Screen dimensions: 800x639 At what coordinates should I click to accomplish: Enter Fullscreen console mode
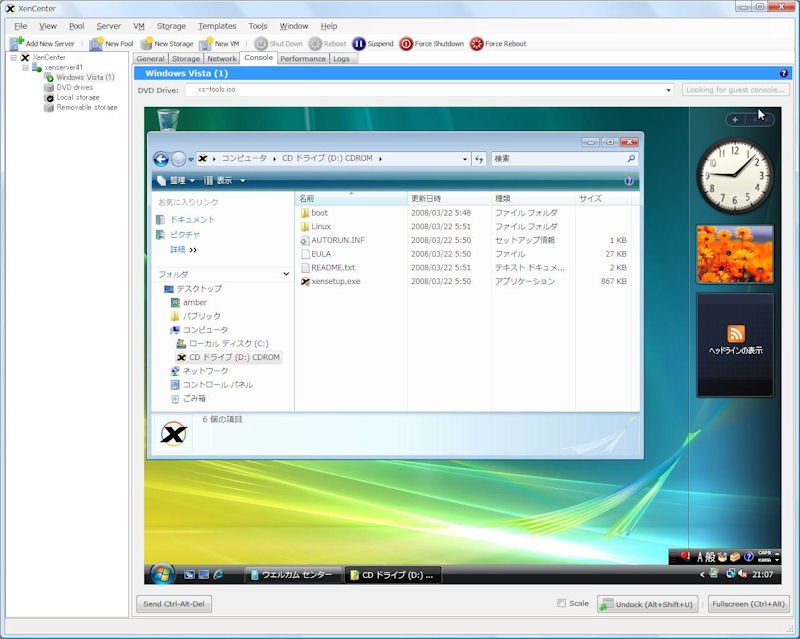tap(748, 604)
